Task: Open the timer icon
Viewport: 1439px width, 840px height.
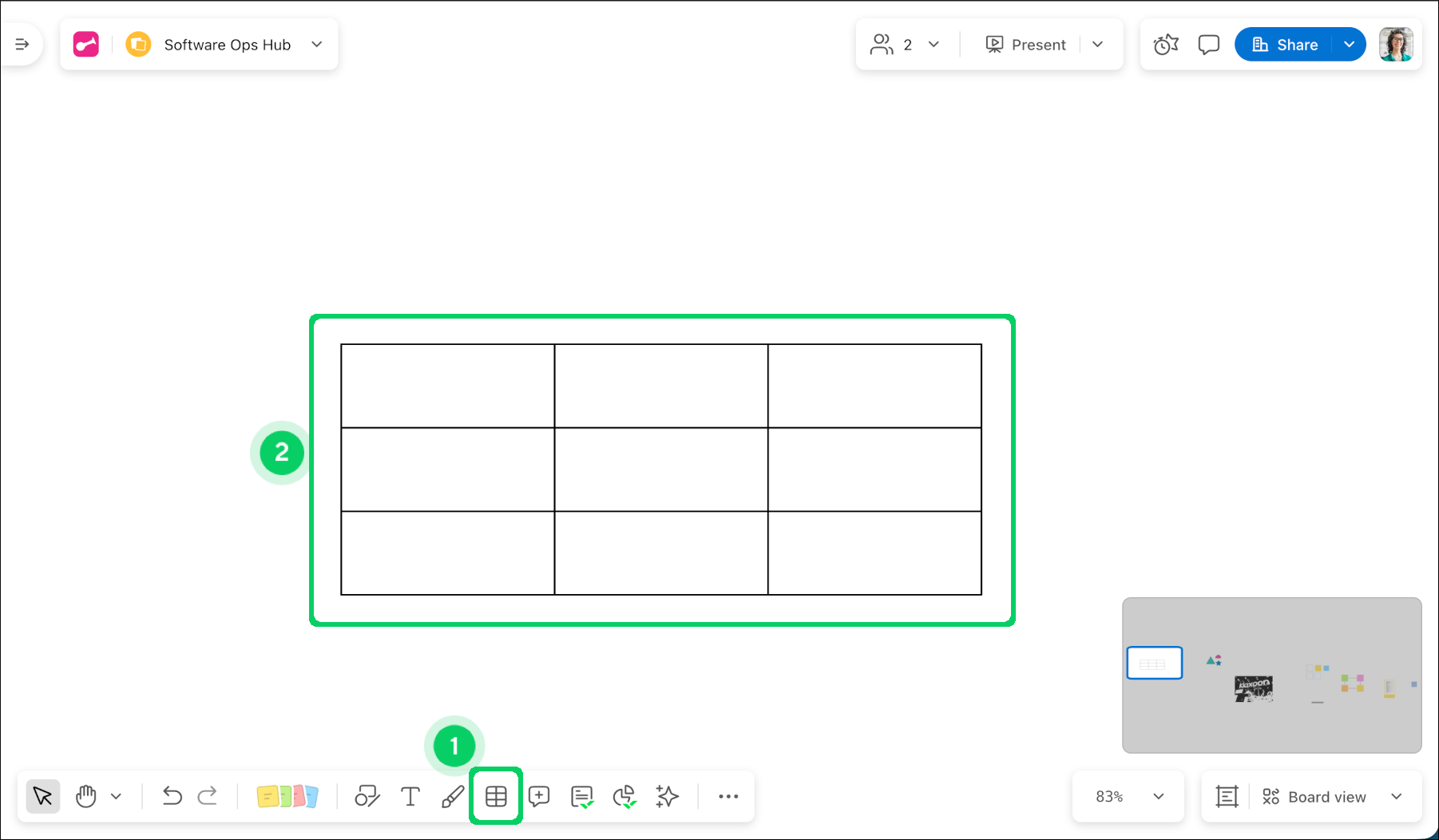Action: pos(1166,45)
